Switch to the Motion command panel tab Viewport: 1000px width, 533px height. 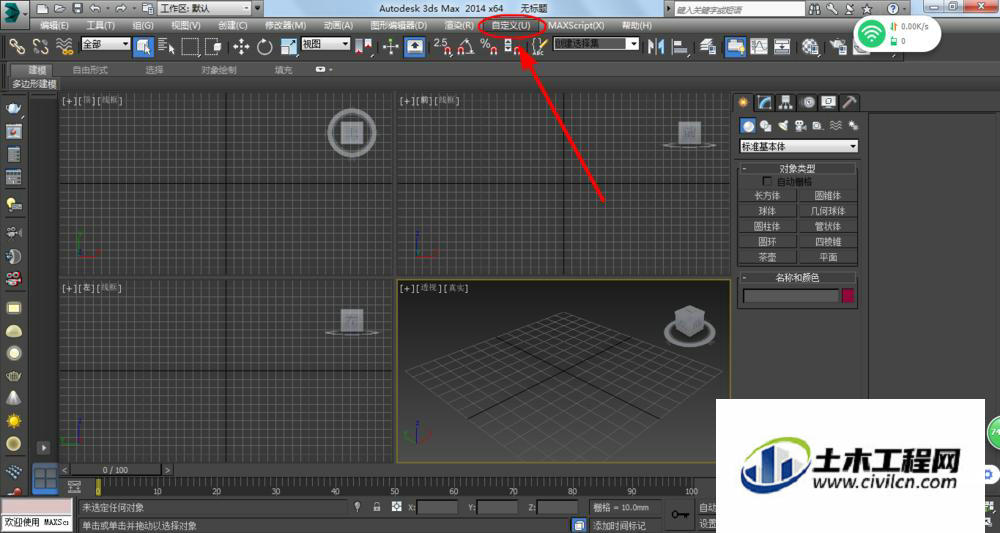[x=808, y=102]
